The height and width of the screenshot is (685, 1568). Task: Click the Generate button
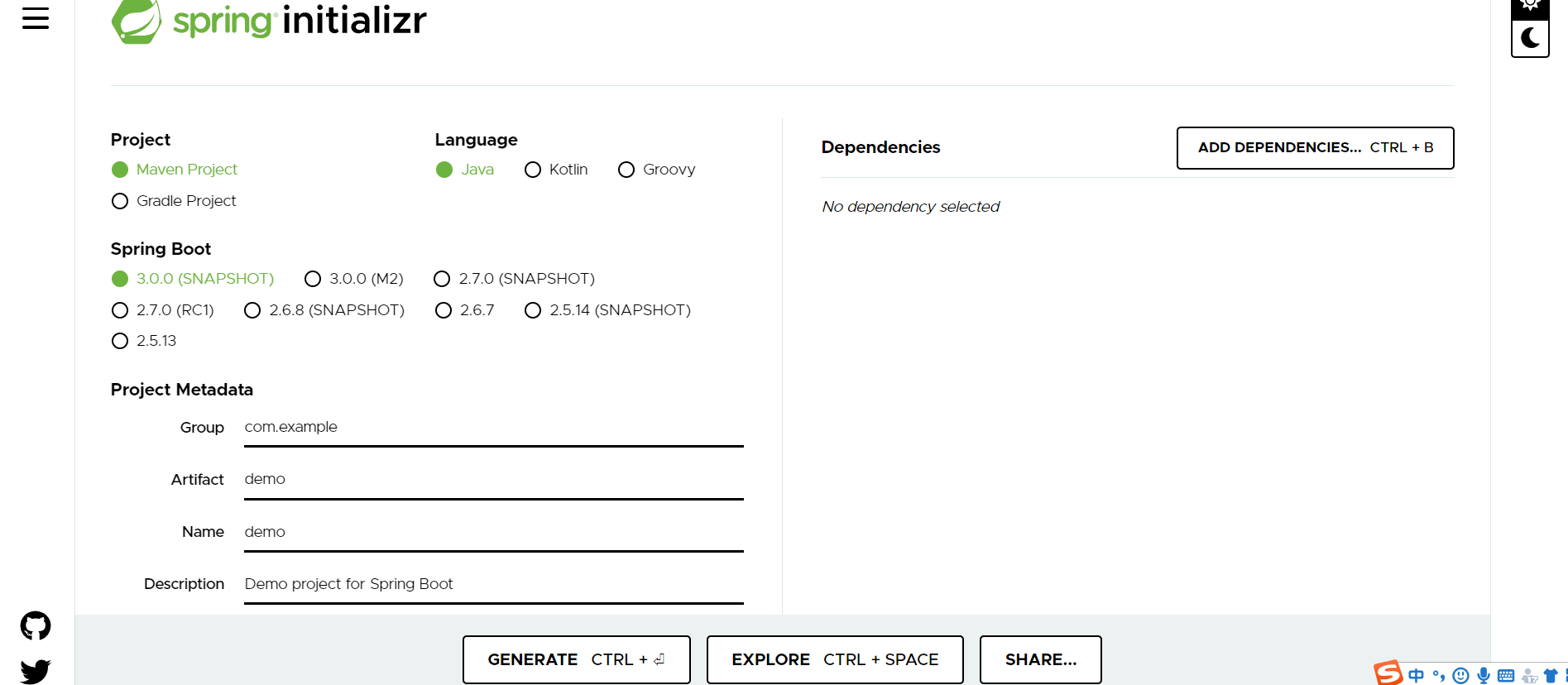(x=576, y=659)
